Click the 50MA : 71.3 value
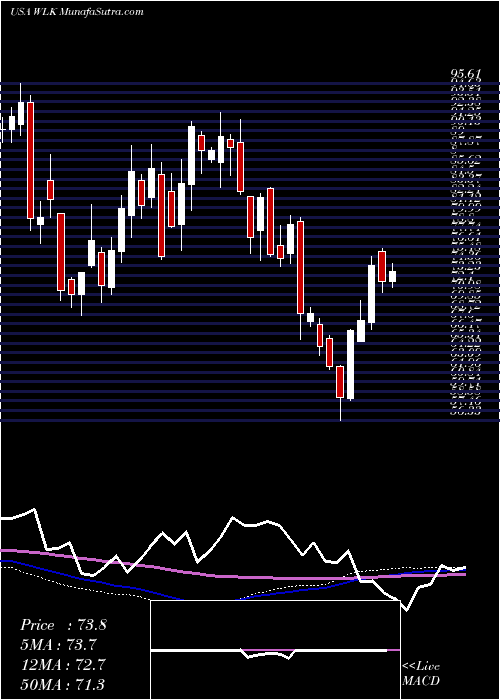The height and width of the screenshot is (700, 500). (x=62, y=684)
